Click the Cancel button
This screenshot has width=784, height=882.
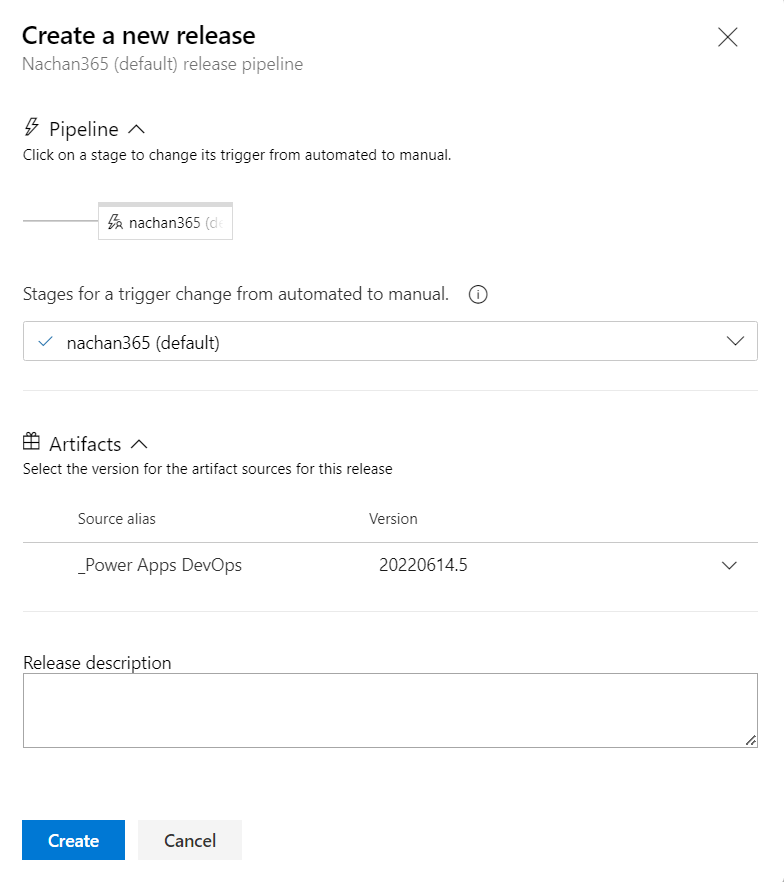tap(190, 840)
